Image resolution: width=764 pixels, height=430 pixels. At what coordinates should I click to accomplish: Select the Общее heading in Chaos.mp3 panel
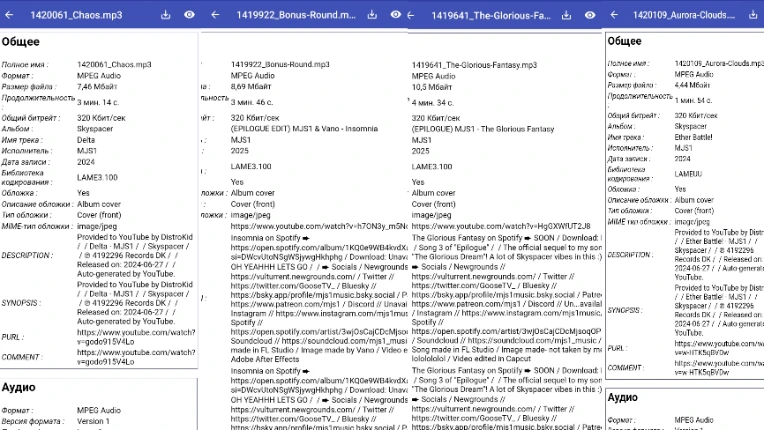(20, 42)
